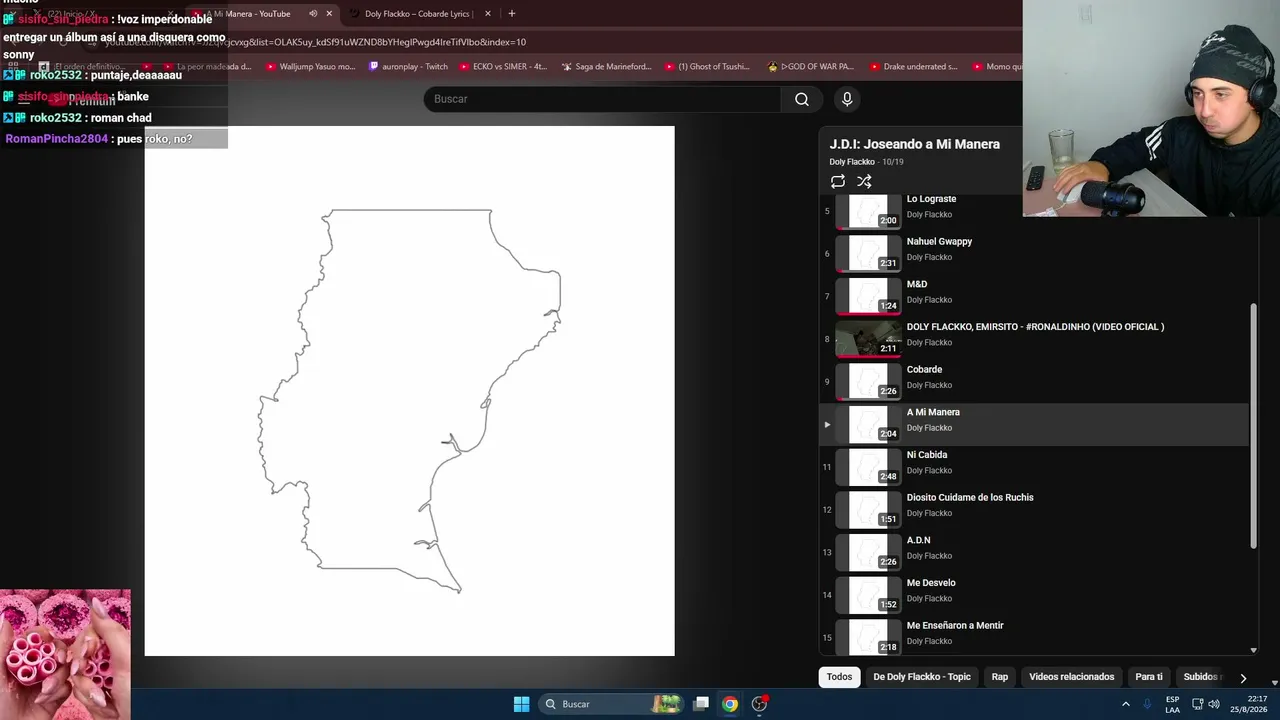This screenshot has height=720, width=1280.
Task: Play A.D.N thumbnail in playlist
Action: tap(868, 552)
